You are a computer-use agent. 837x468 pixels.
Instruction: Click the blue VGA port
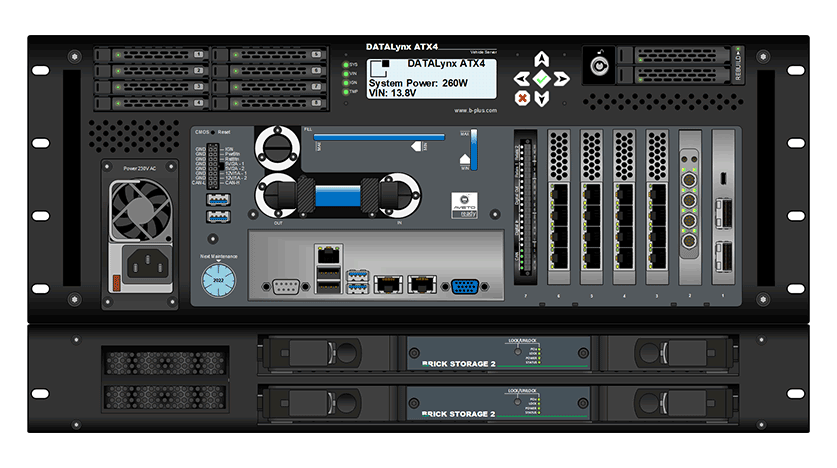(x=465, y=287)
